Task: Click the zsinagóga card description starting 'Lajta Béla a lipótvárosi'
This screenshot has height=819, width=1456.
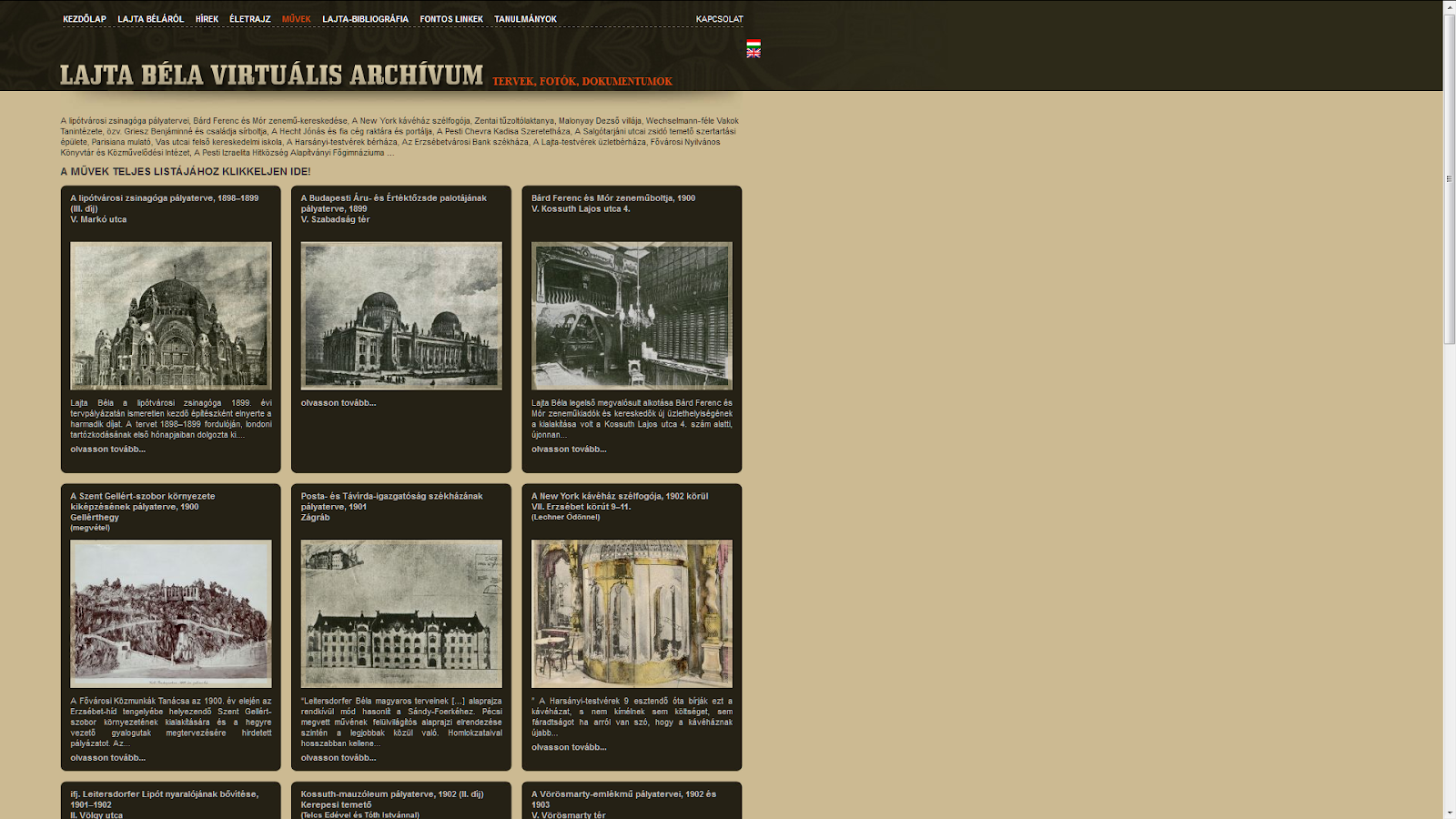Action: pyautogui.click(x=171, y=419)
